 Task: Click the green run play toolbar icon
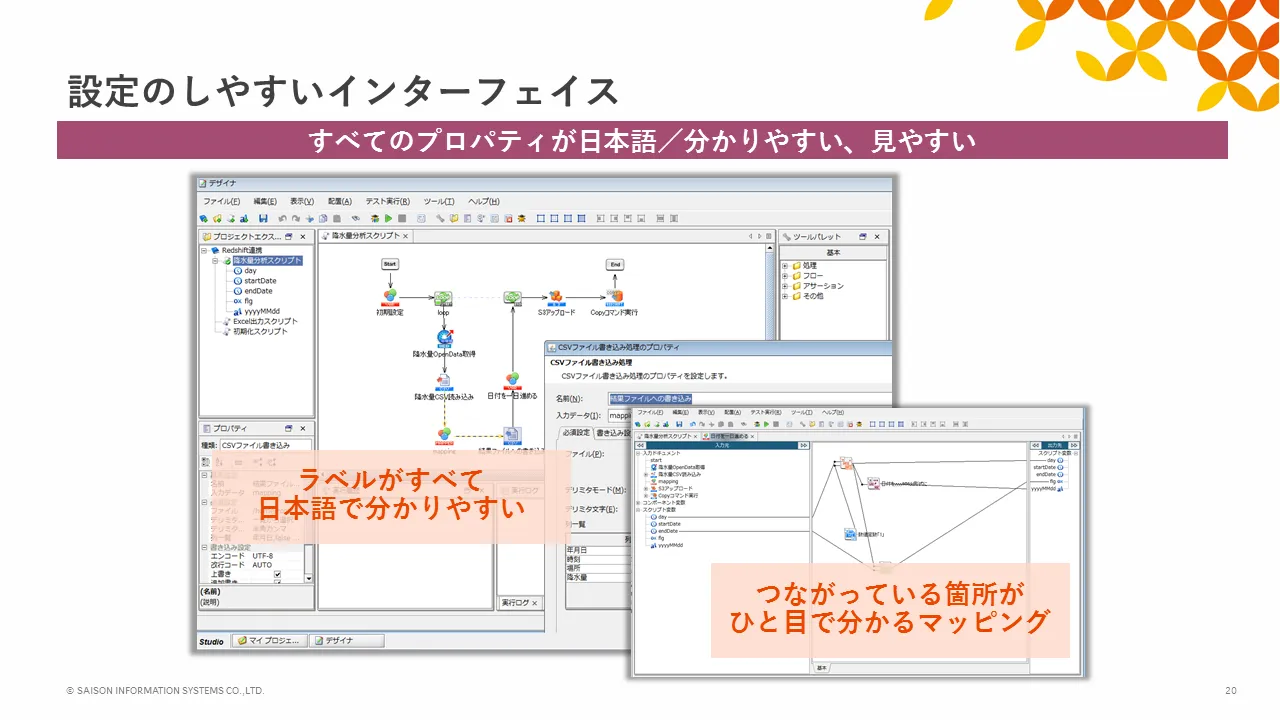click(388, 218)
